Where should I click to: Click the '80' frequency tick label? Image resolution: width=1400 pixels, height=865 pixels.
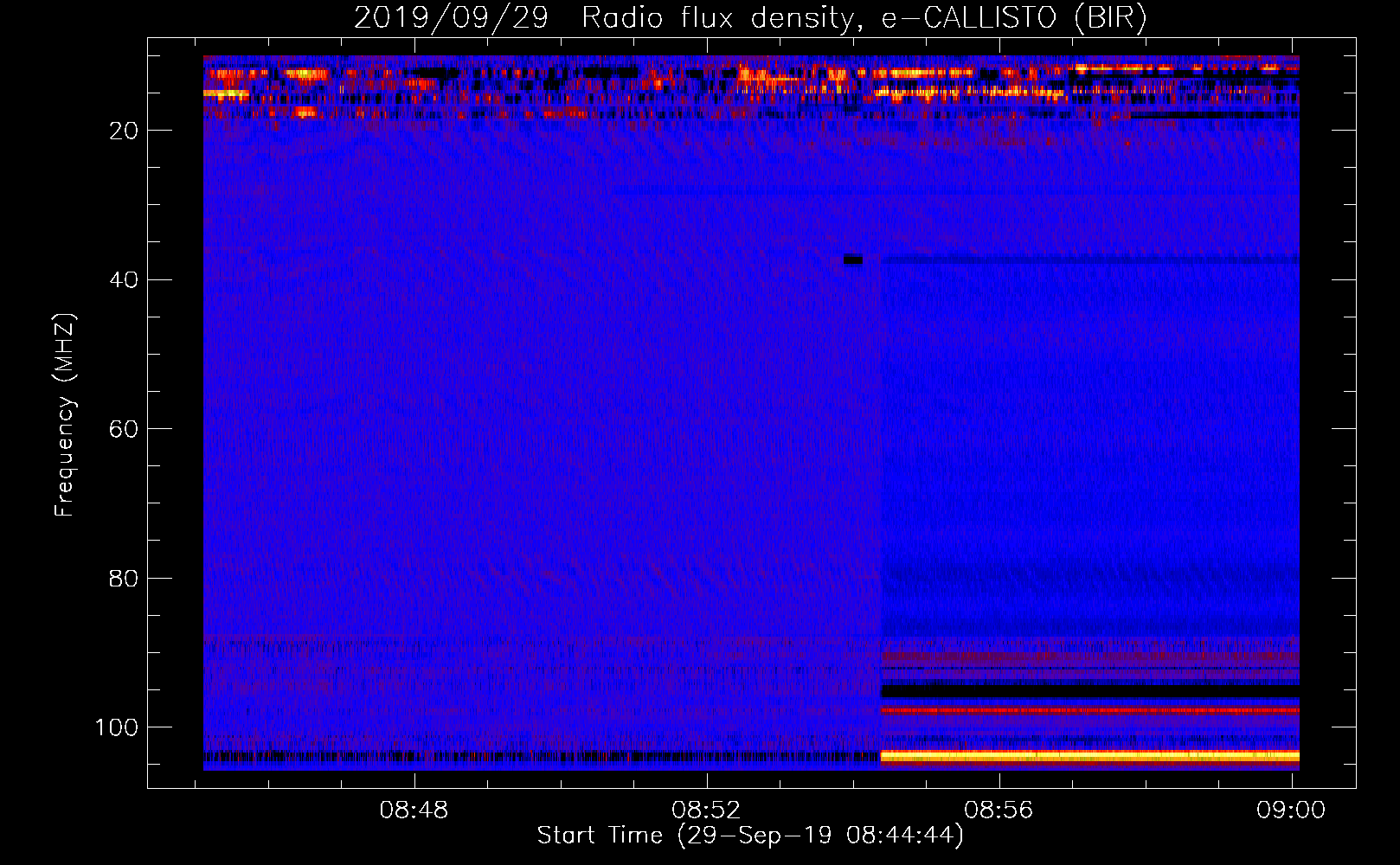click(125, 579)
